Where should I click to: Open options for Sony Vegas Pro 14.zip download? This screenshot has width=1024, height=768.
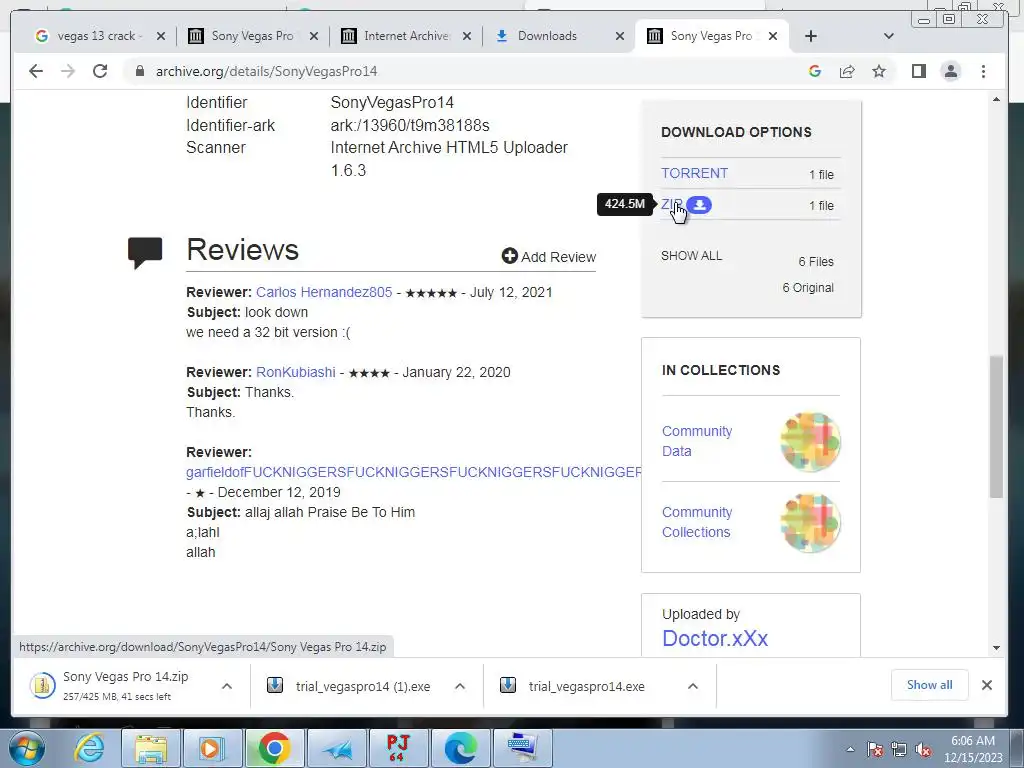(x=227, y=686)
